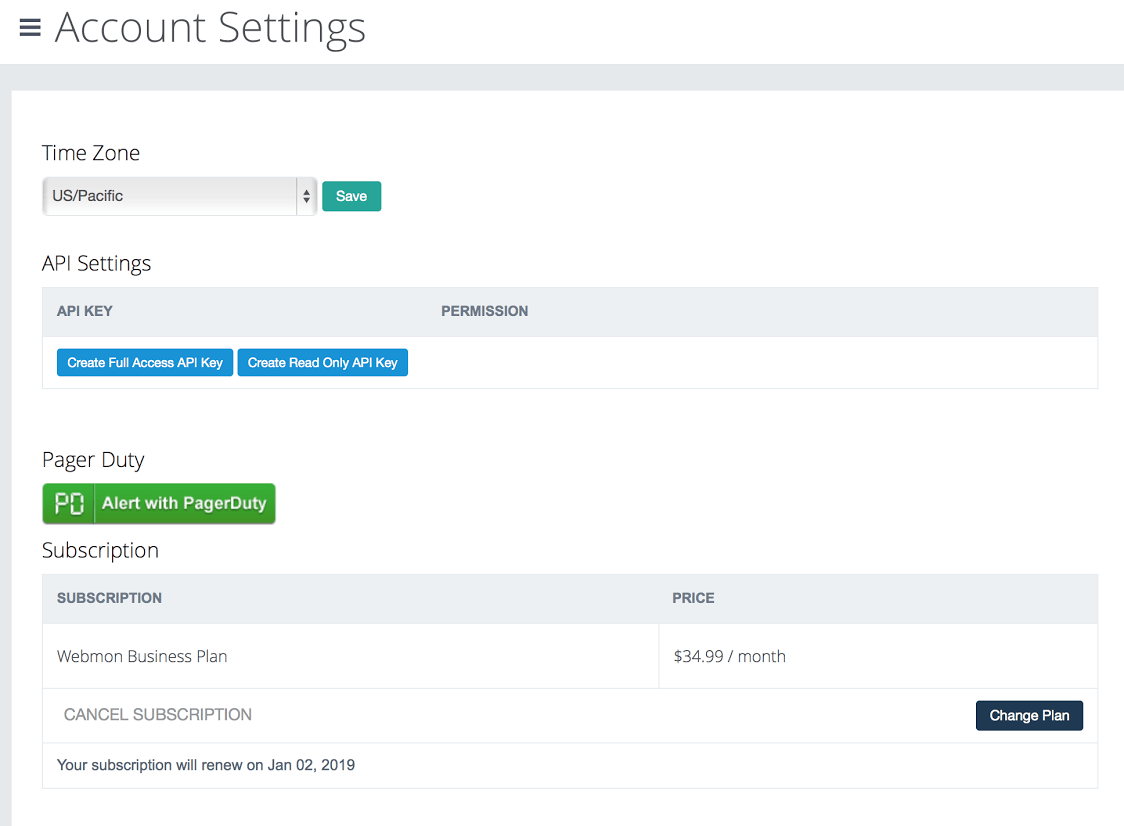Click the PRICE column header
Screen dimensions: 1124x826
pos(693,598)
